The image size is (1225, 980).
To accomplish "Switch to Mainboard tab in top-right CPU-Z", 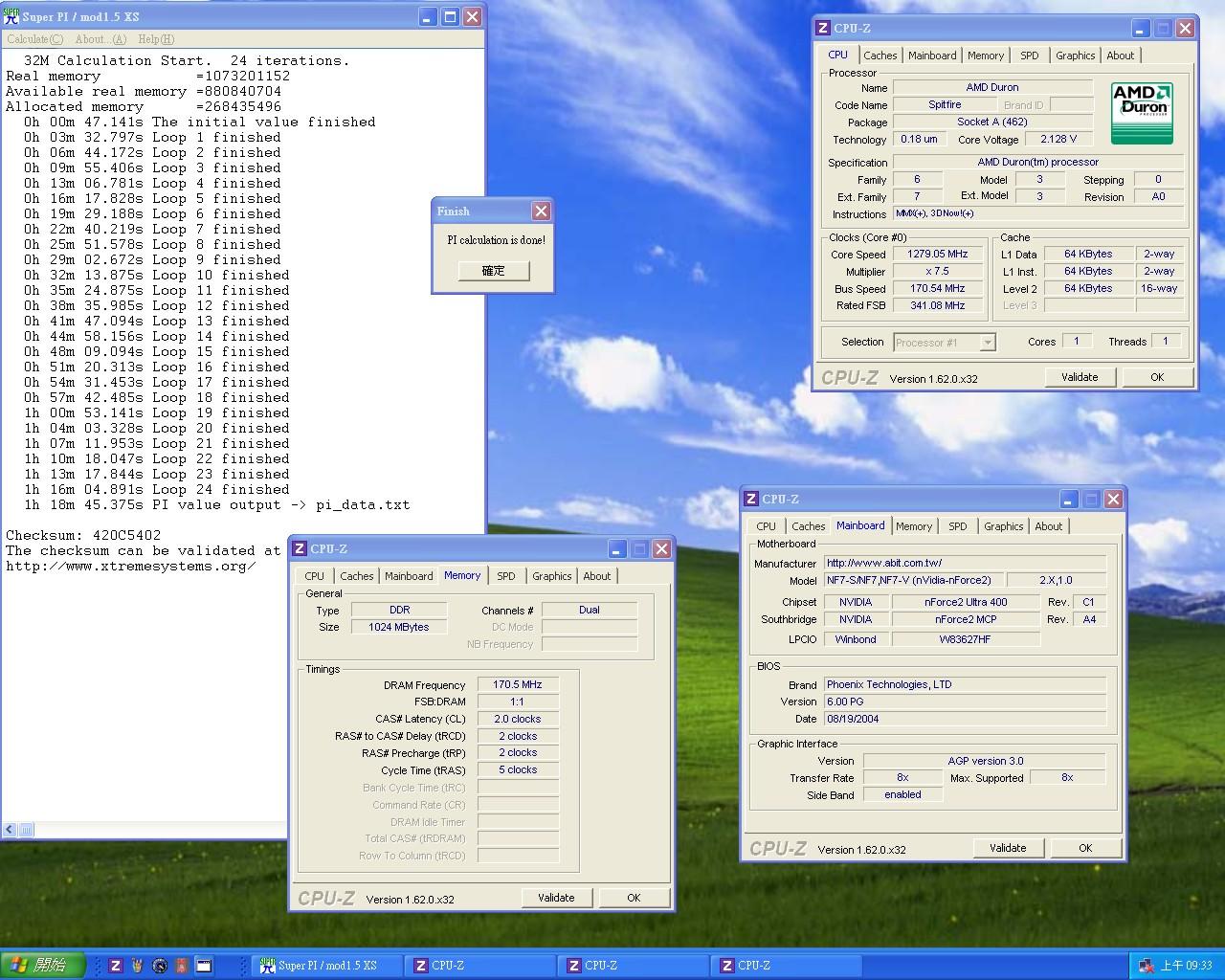I will pyautogui.click(x=932, y=56).
